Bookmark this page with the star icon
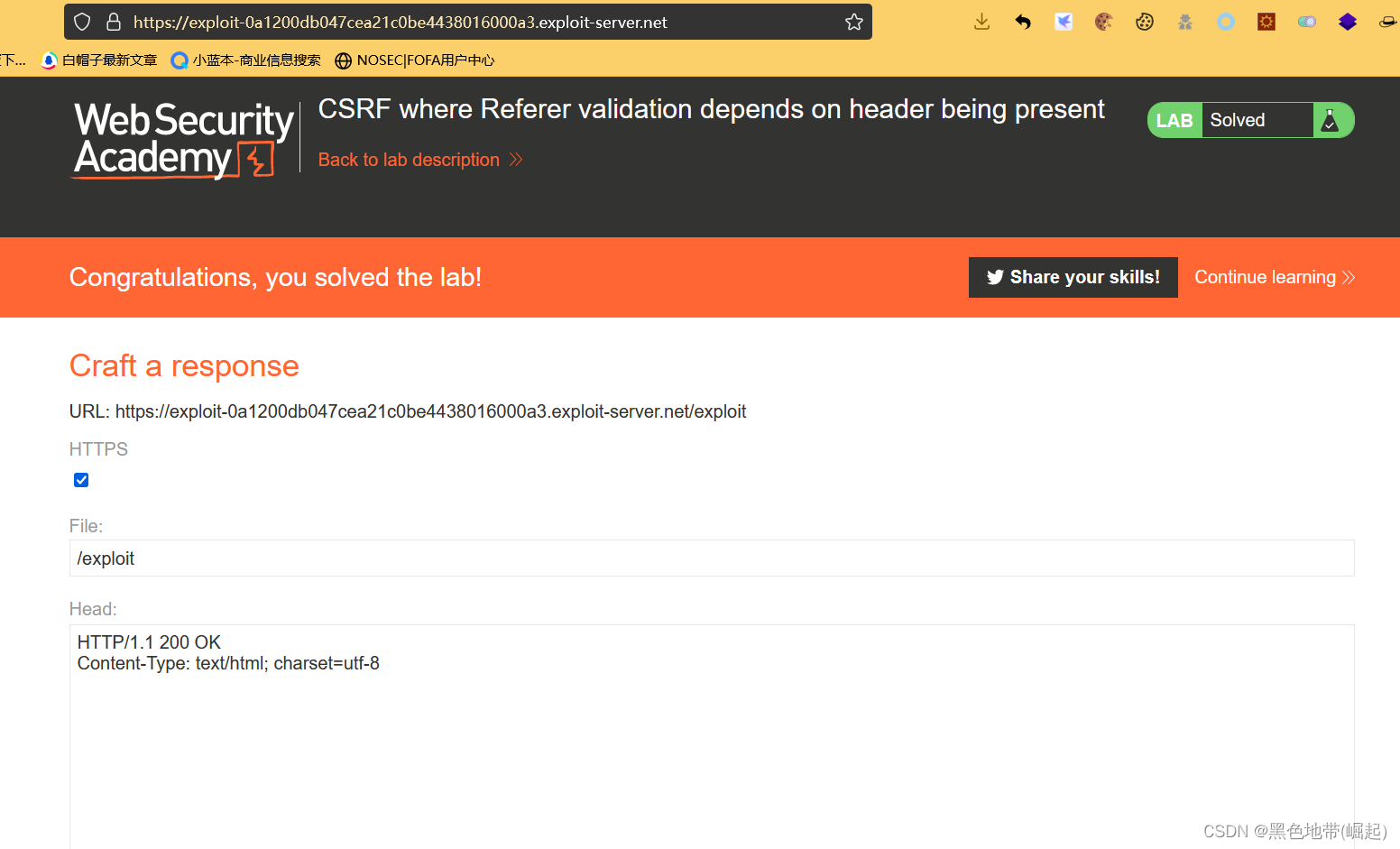 [x=854, y=22]
